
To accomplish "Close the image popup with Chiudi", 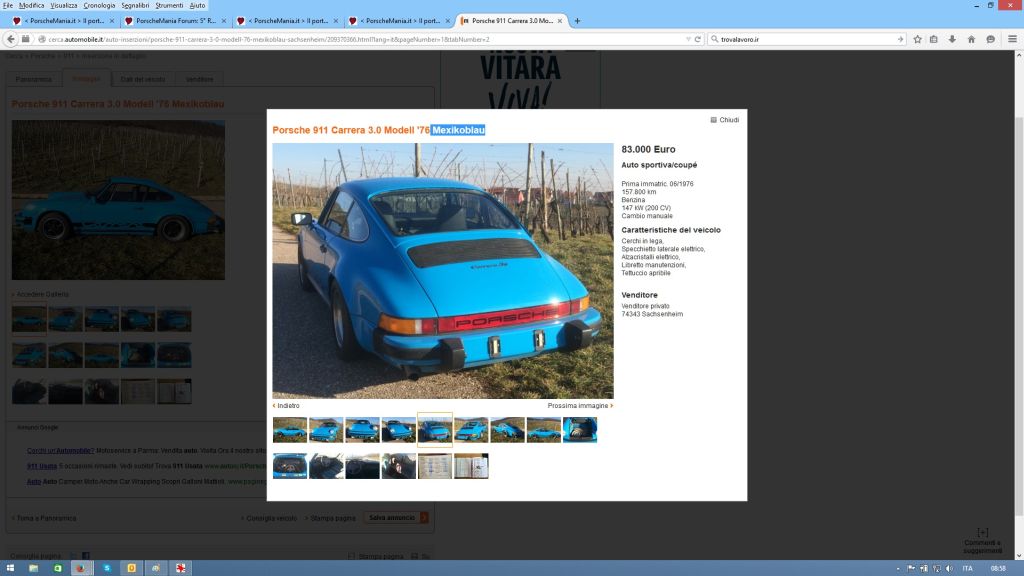I will 725,120.
